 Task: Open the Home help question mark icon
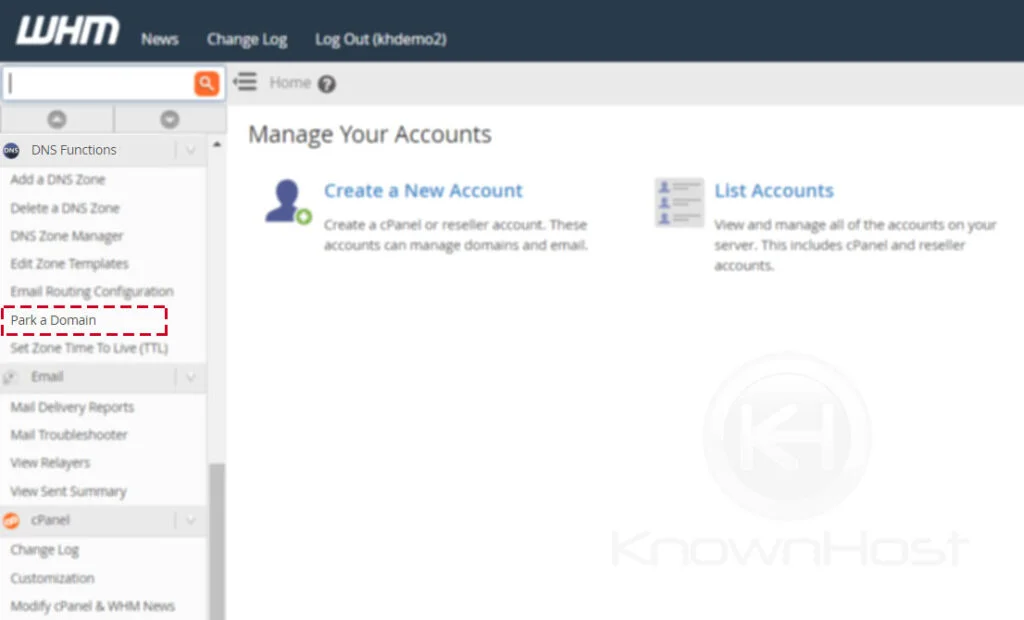click(326, 85)
